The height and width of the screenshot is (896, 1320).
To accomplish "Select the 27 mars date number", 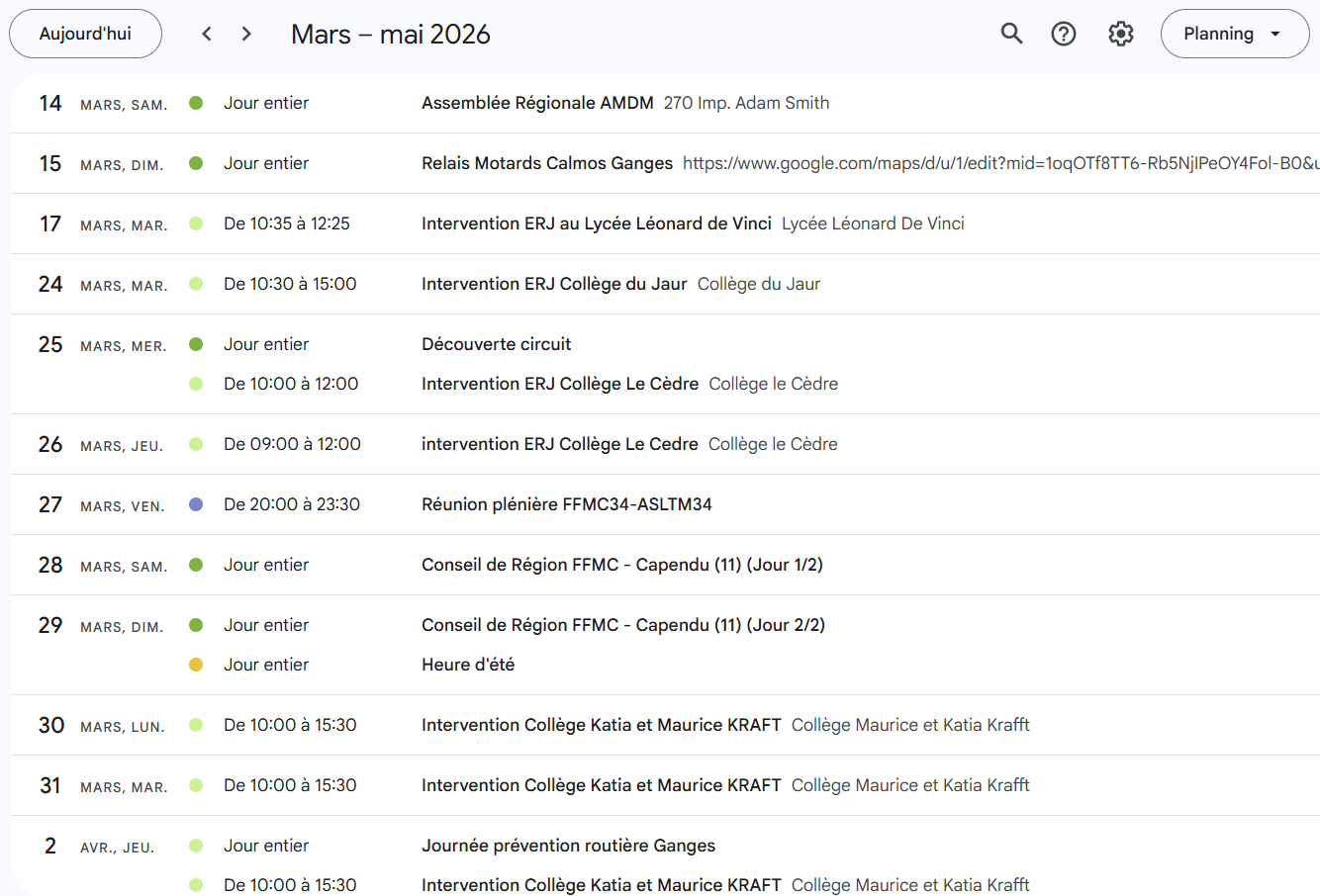I will [50, 505].
